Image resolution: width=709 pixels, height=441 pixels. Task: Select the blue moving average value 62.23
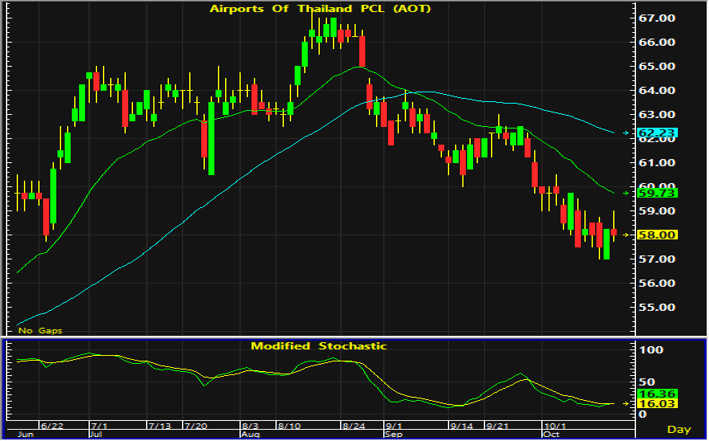pyautogui.click(x=657, y=133)
